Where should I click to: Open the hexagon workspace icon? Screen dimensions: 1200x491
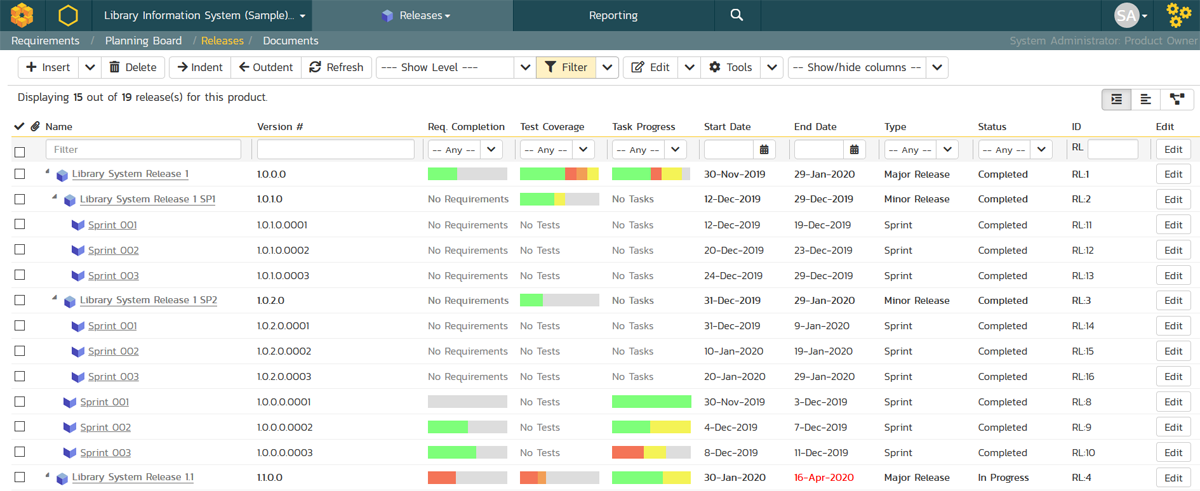coord(67,15)
